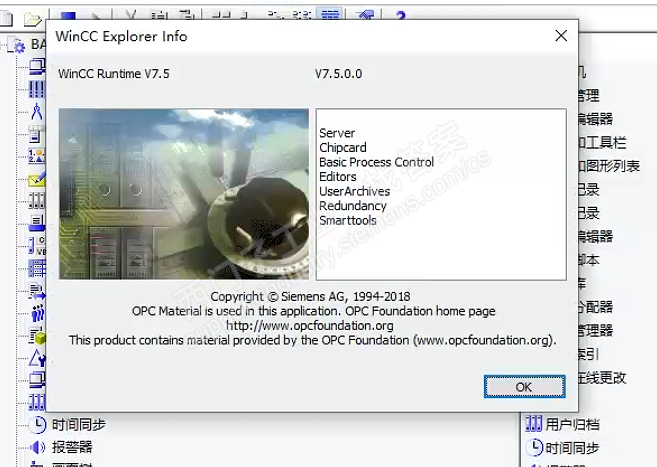Screen dimensions: 657x467
Task: Select Cross Reference cube icon in tree
Action: click(37, 335)
